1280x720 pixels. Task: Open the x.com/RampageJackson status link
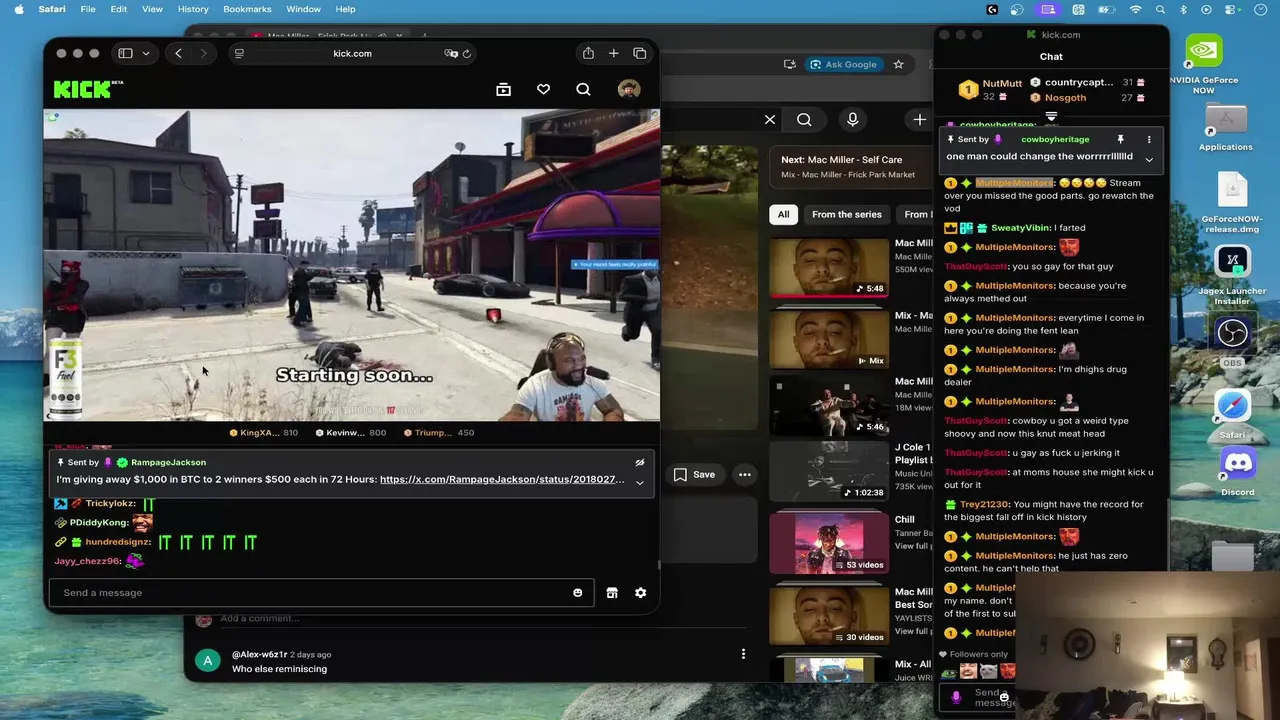502,479
